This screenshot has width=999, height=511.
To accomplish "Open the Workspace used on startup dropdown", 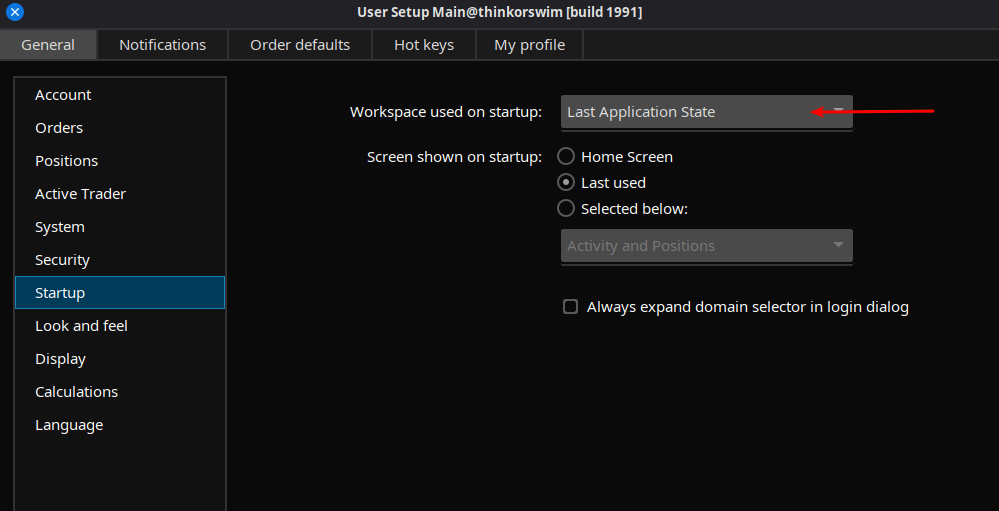I will click(x=707, y=112).
